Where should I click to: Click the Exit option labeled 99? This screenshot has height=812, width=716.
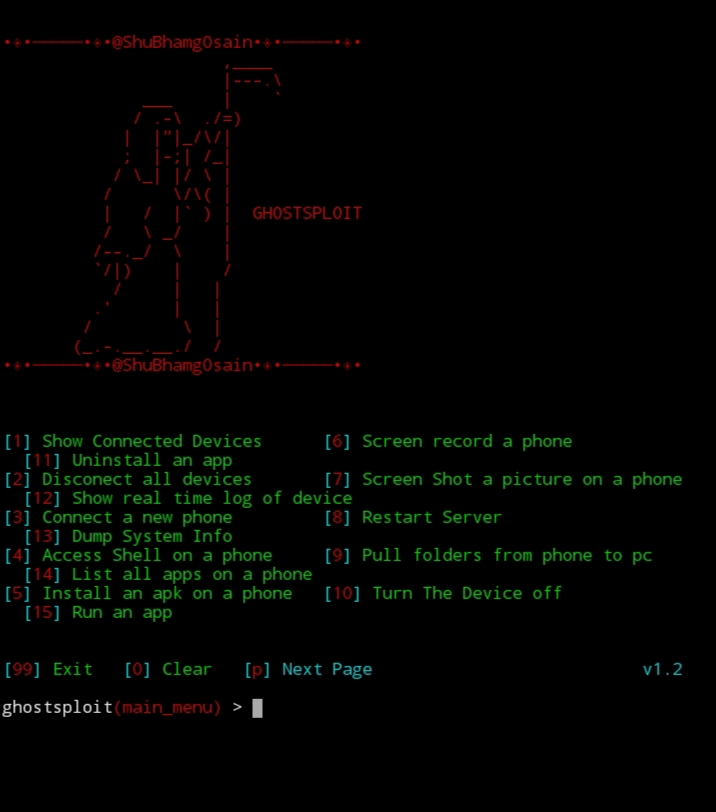point(48,669)
